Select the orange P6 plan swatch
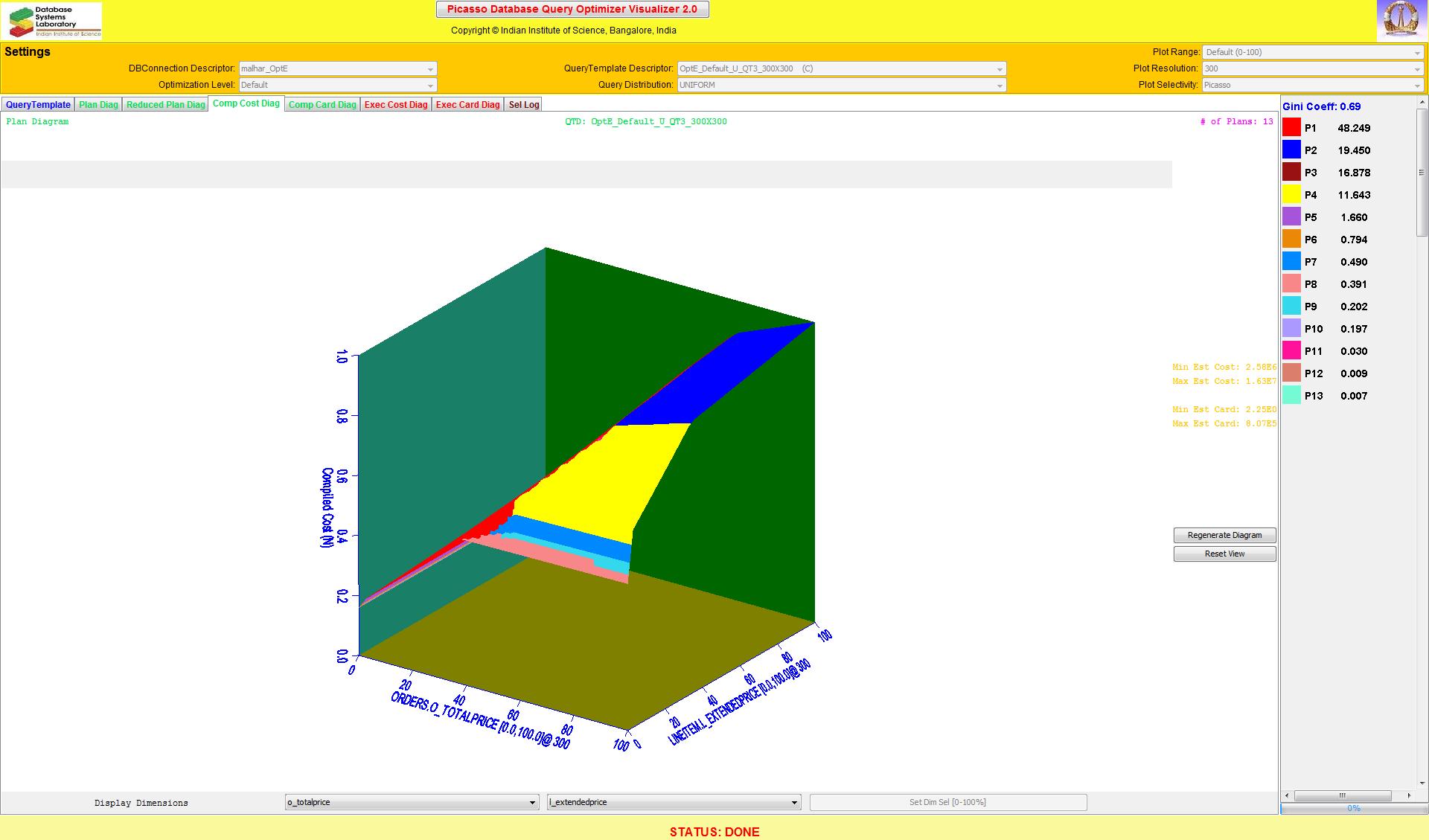The width and height of the screenshot is (1429, 840). (1291, 240)
